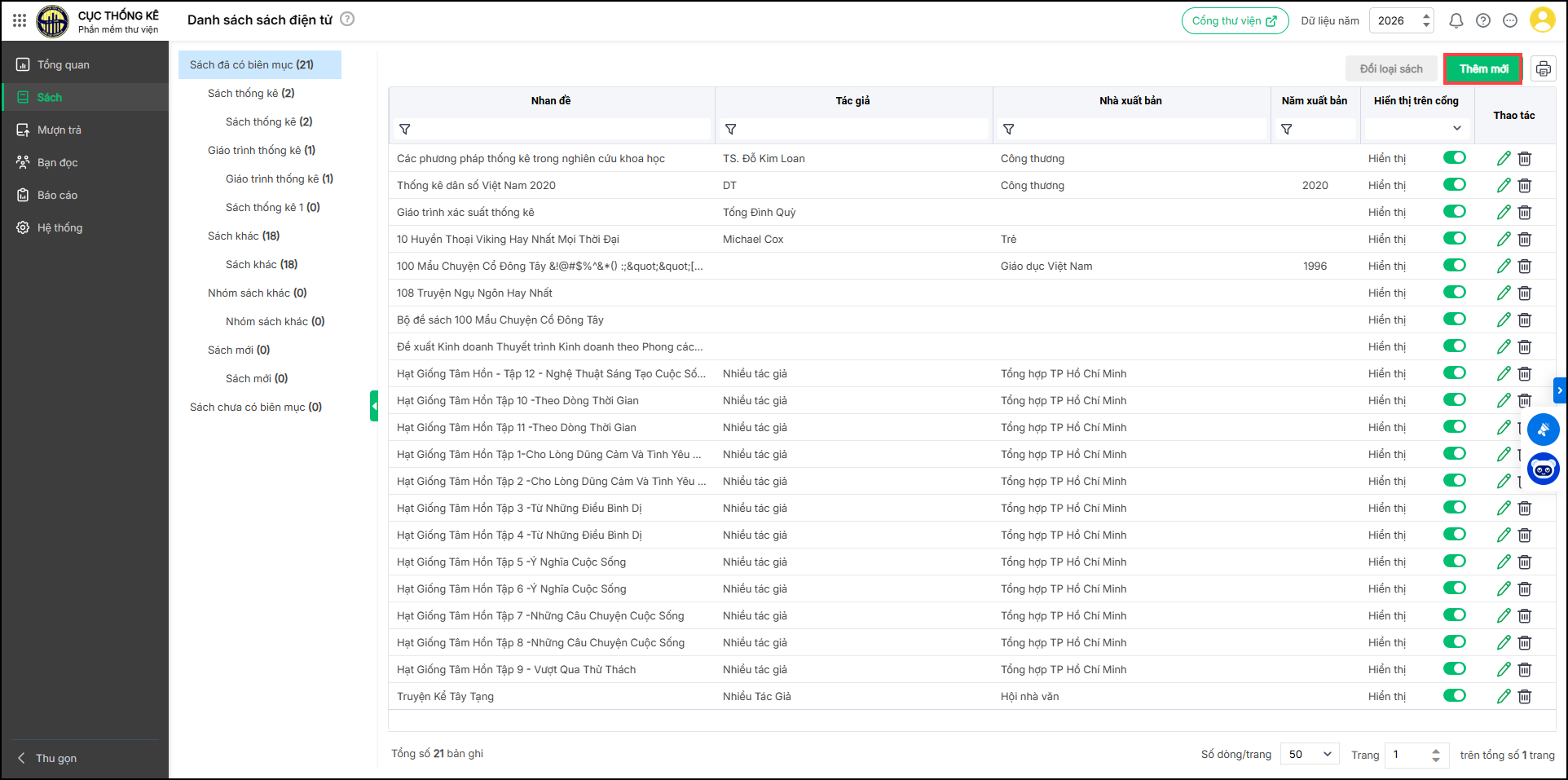
Task: Open rows per page dropdown showing 50
Action: point(1310,754)
